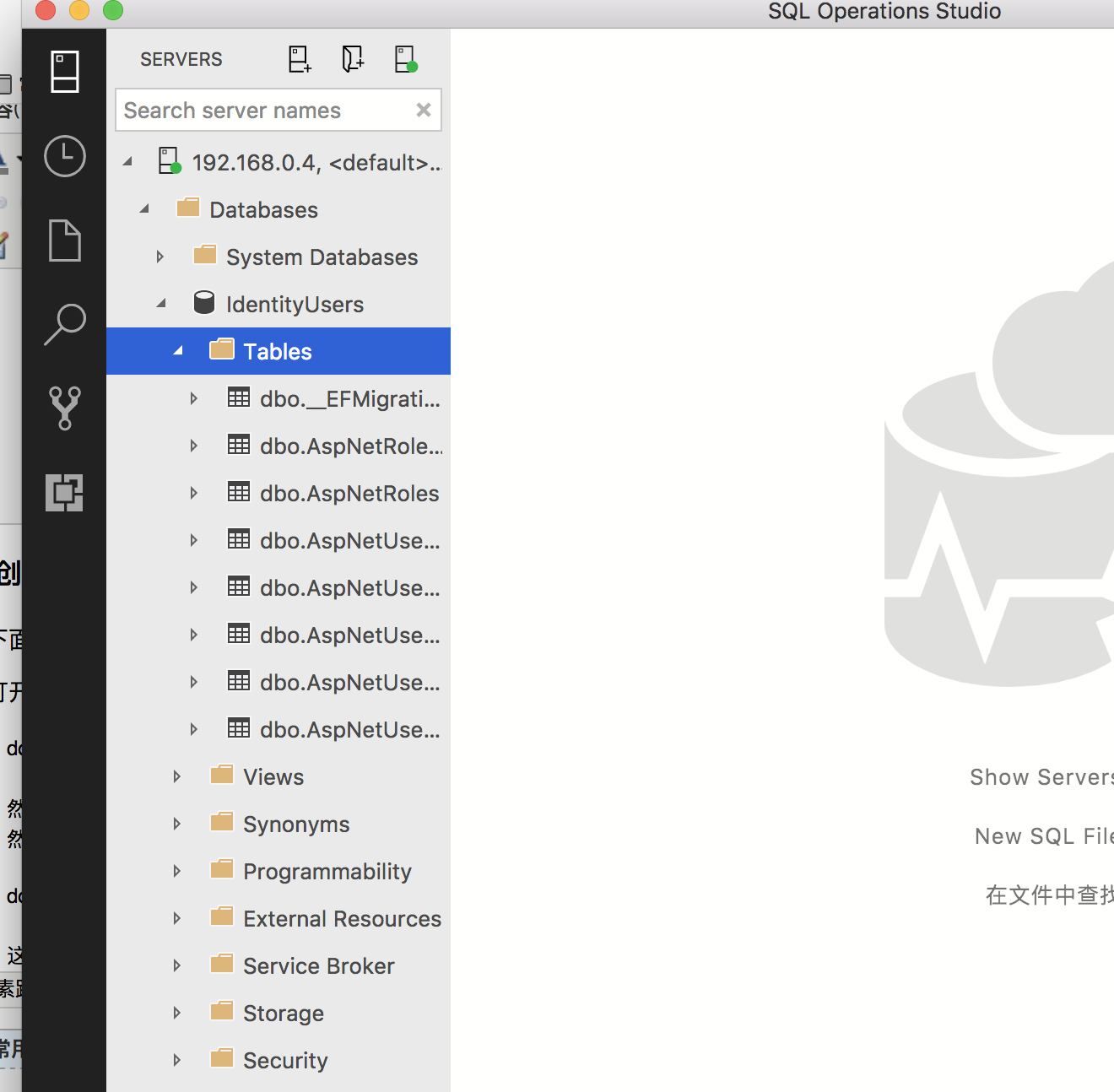This screenshot has height=1092, width=1114.
Task: Select the Synonyms label
Action: click(296, 824)
